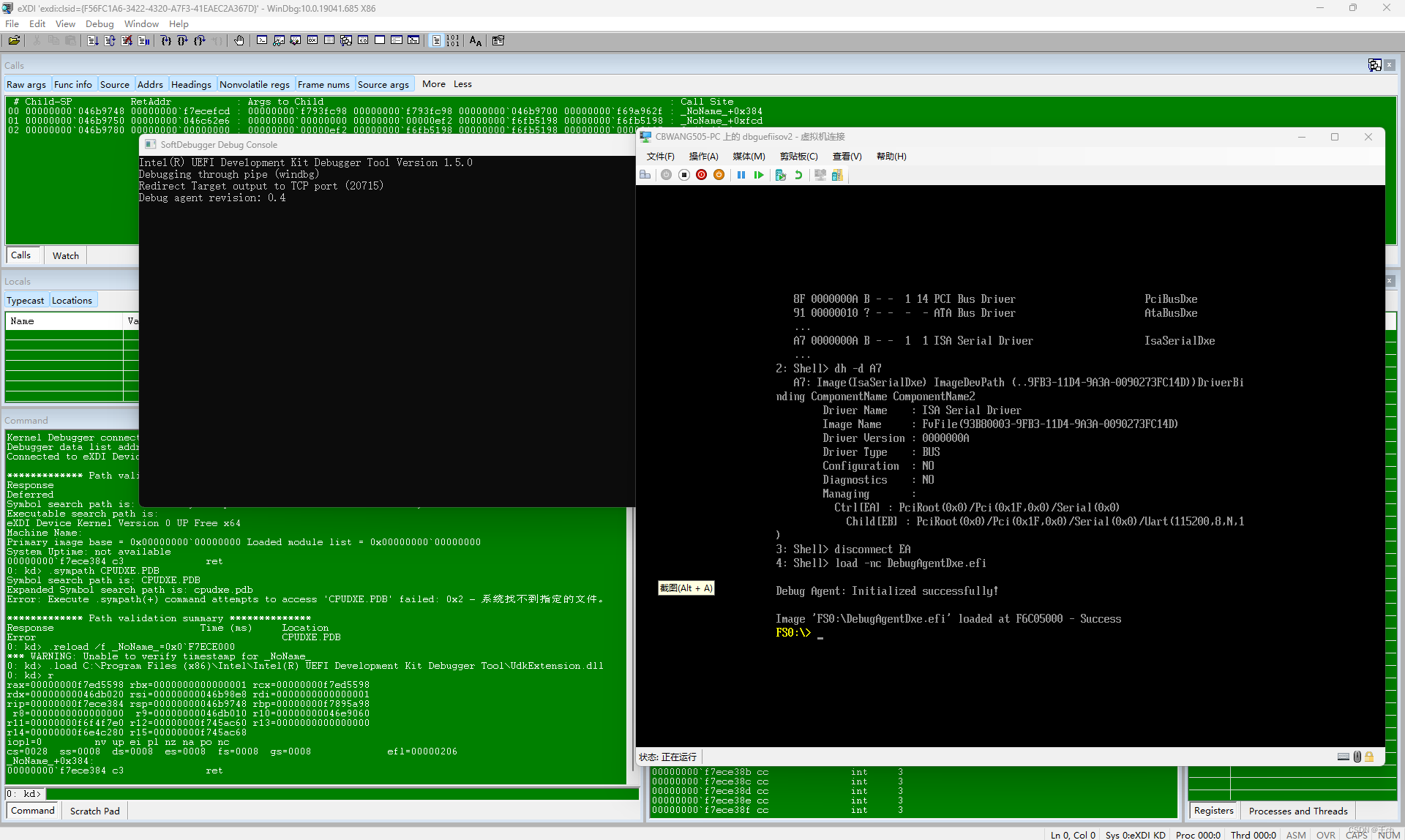Toggle the OVR indicator in the status bar

pos(1326,835)
